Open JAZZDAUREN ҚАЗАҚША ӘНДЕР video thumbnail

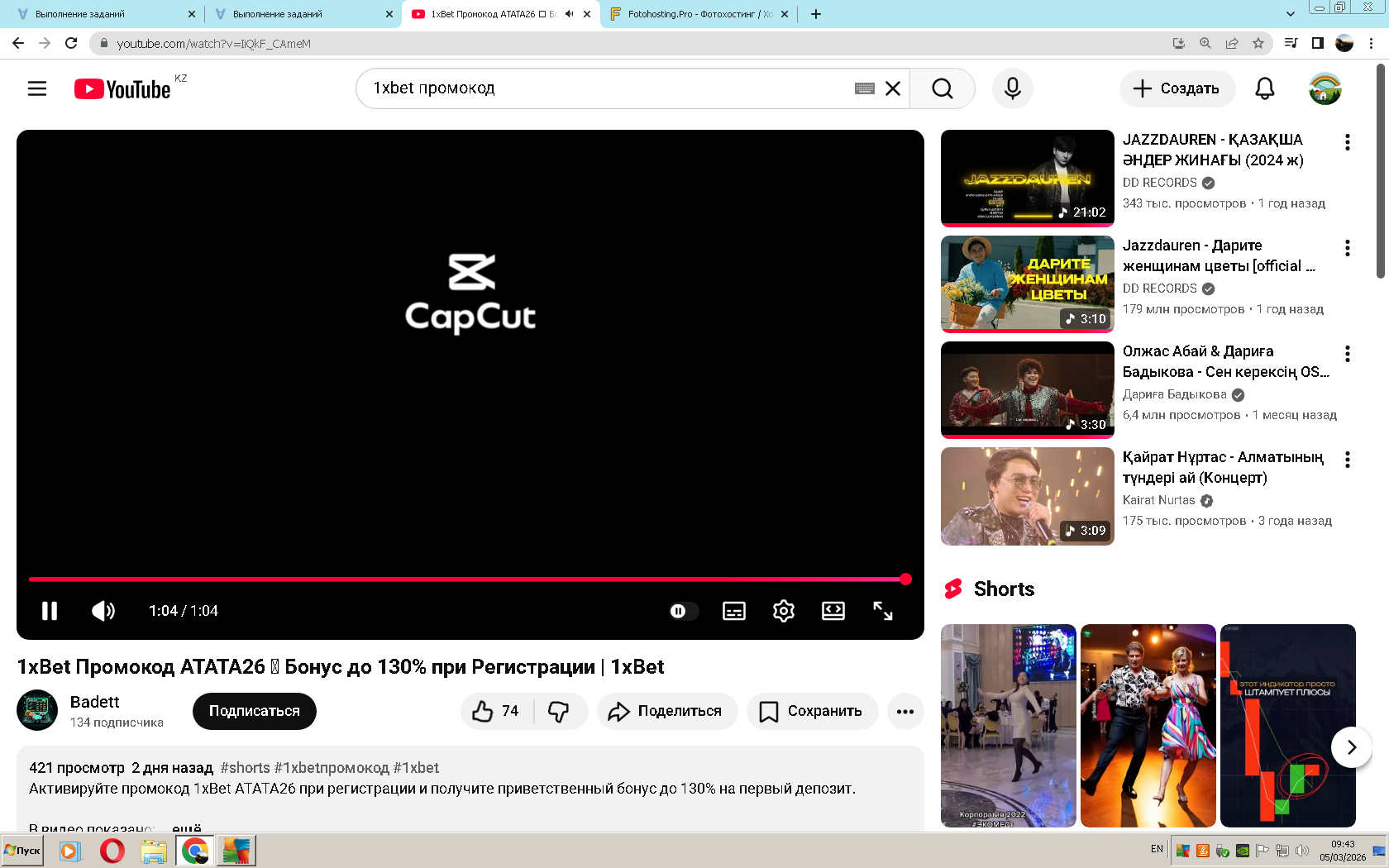point(1028,178)
